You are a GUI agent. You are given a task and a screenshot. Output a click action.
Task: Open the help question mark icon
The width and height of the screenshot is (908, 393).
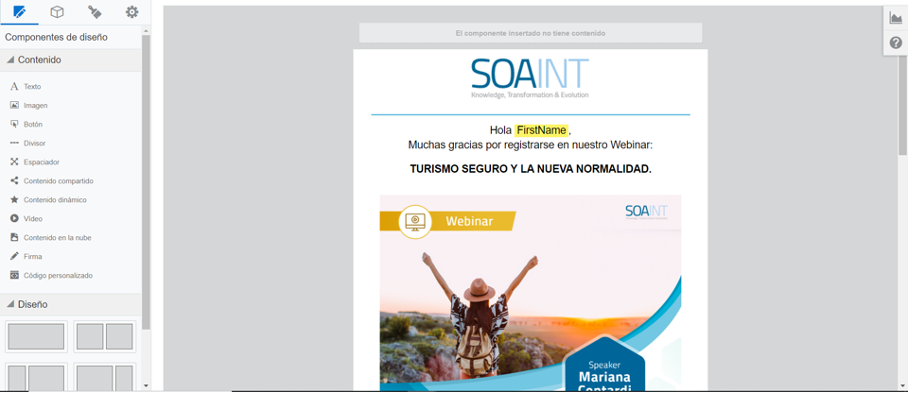pos(896,43)
